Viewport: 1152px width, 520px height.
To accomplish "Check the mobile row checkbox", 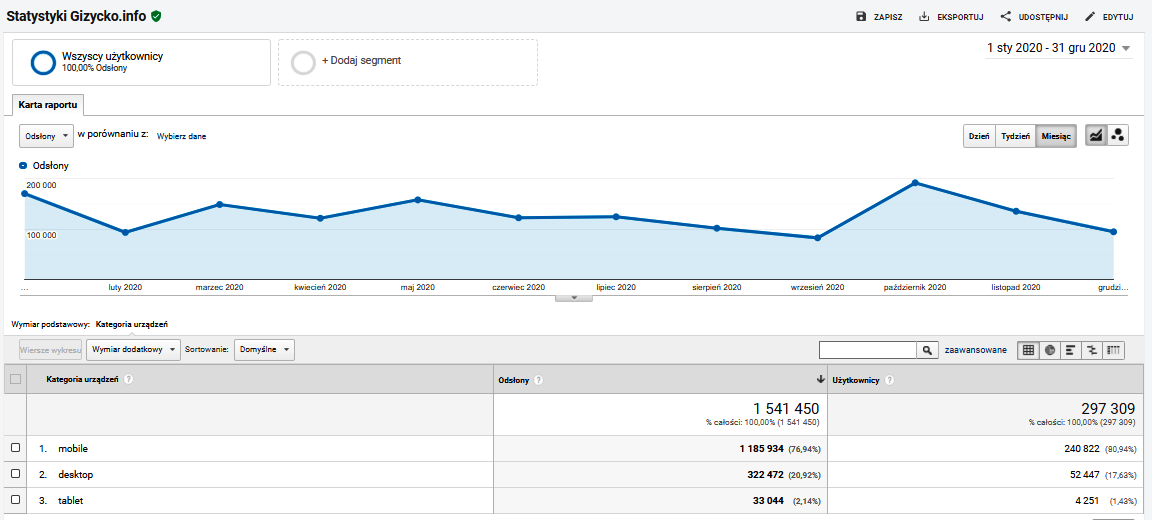I will [x=15, y=448].
